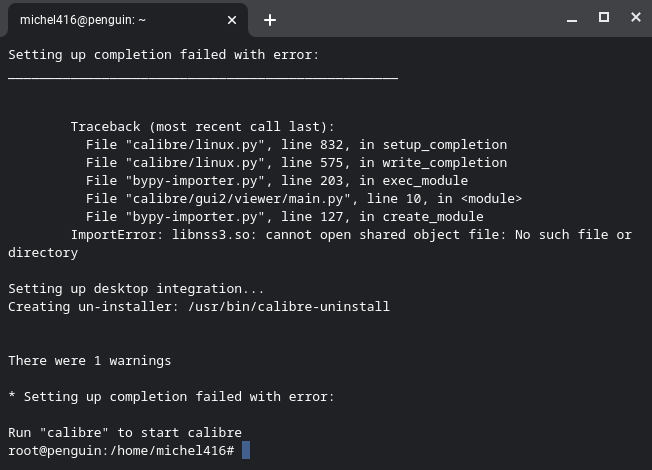Click the 'Run "calibre" to start calibre' line
The width and height of the screenshot is (652, 470).
(125, 433)
